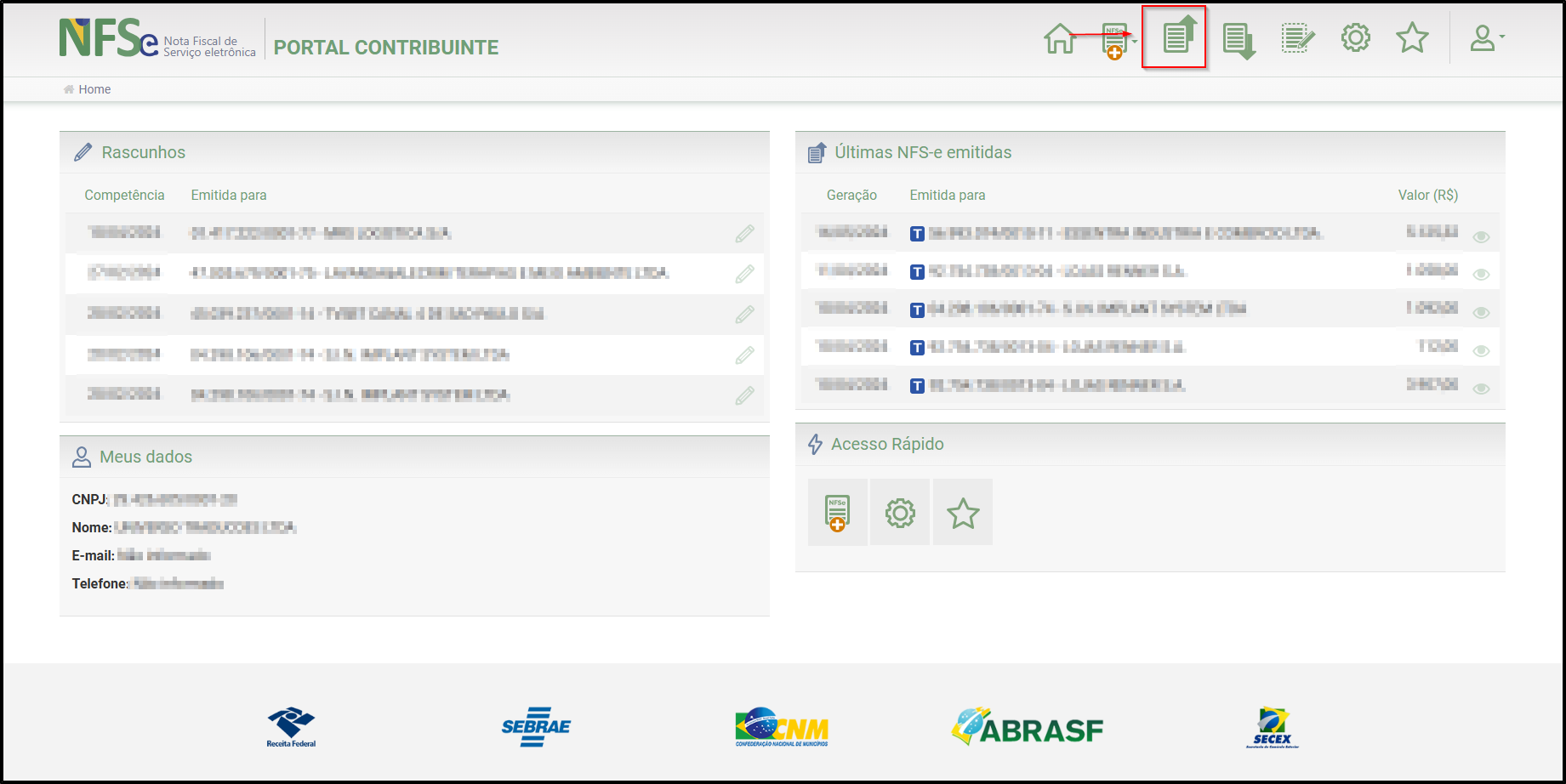Screen dimensions: 1566x784
Task: Click star icon in Acesso Rápido
Action: pos(963,513)
